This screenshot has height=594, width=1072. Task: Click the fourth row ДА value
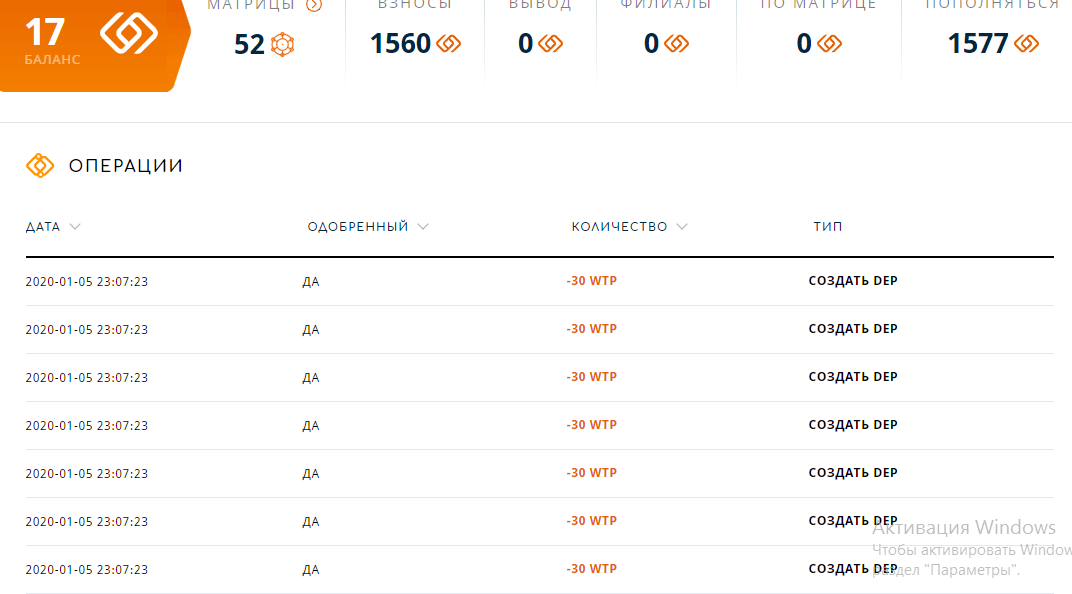[x=311, y=425]
